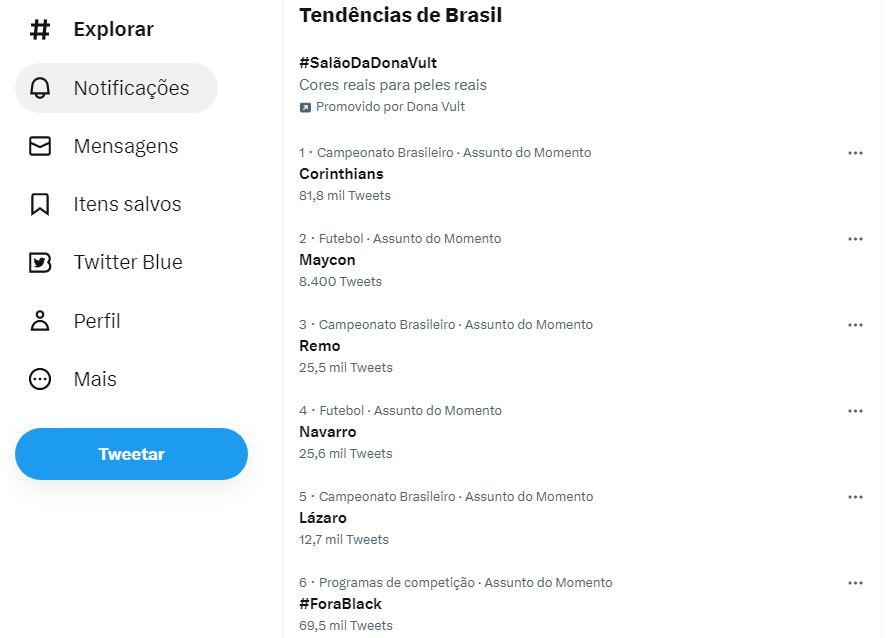Open more options for Corinthians trend
Image resolution: width=886 pixels, height=638 pixels.
tap(855, 153)
